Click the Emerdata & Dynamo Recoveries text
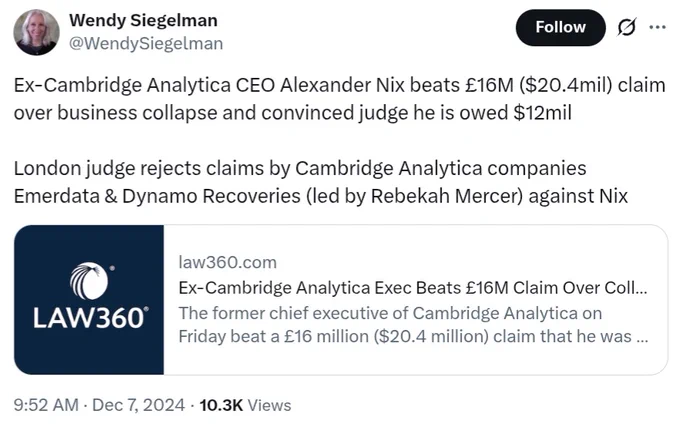The image size is (680, 434). pyautogui.click(x=157, y=196)
